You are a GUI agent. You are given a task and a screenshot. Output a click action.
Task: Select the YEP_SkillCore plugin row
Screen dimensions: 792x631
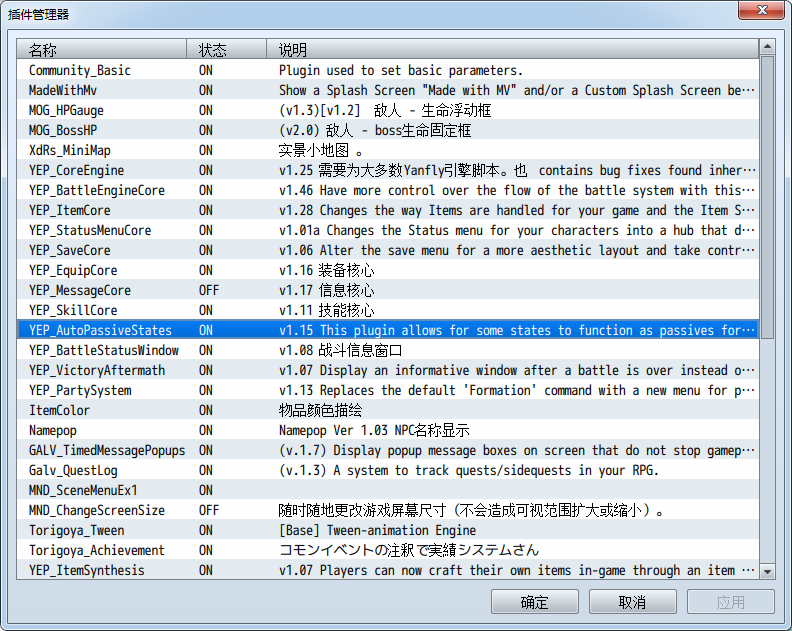[387, 310]
